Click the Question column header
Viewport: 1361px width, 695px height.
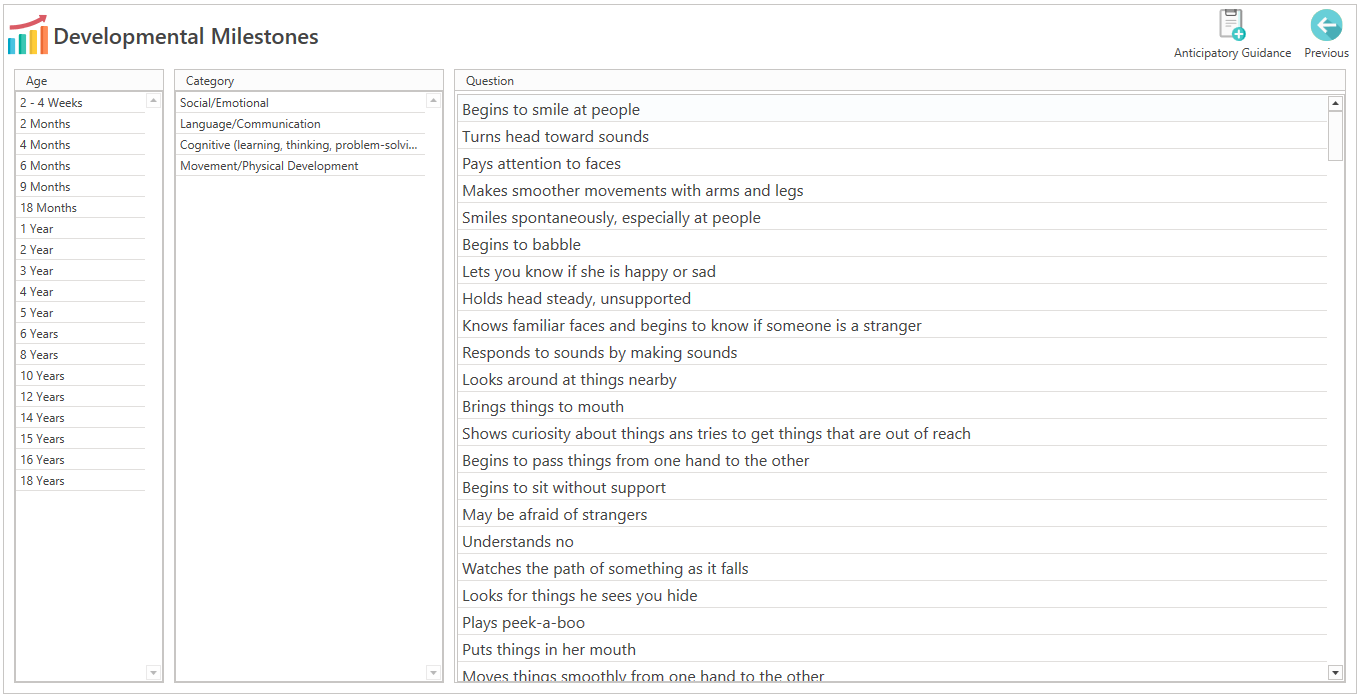click(x=900, y=81)
